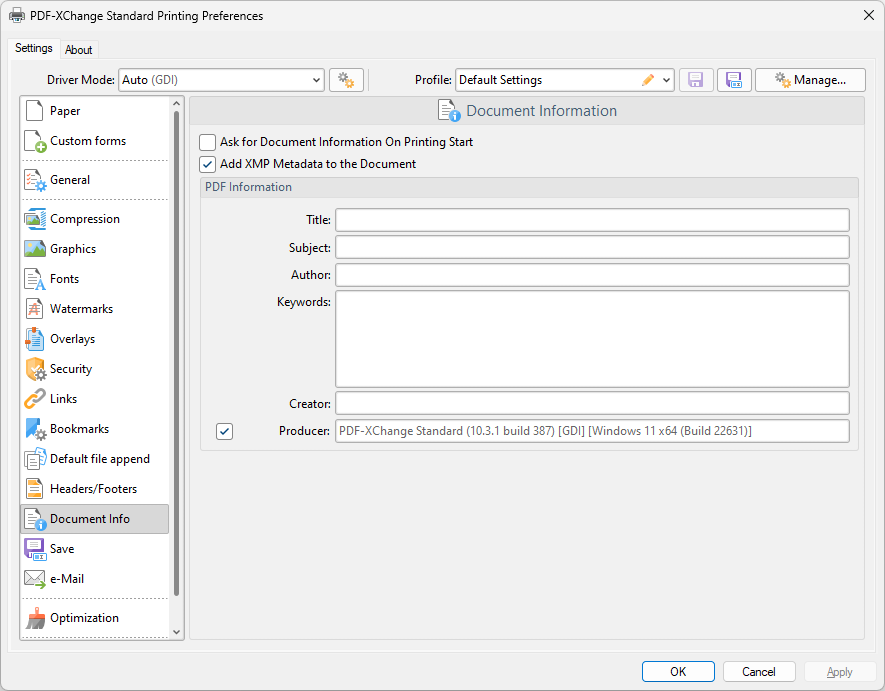The image size is (885, 691).
Task: Select the e-Mail settings icon
Action: point(33,578)
